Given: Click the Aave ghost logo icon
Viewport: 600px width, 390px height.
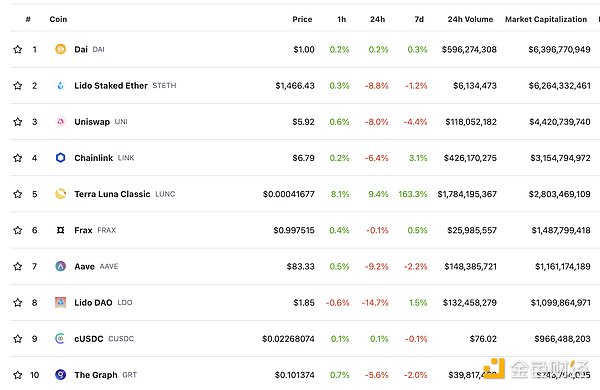Looking at the screenshot, I should 60,266.
